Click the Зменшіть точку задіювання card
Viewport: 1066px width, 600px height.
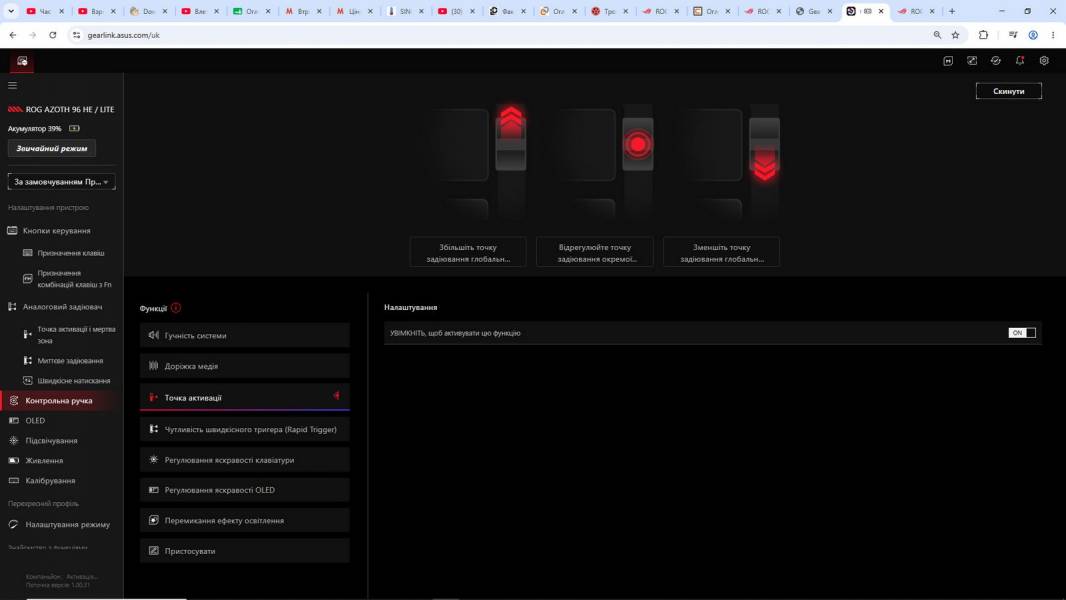[721, 252]
